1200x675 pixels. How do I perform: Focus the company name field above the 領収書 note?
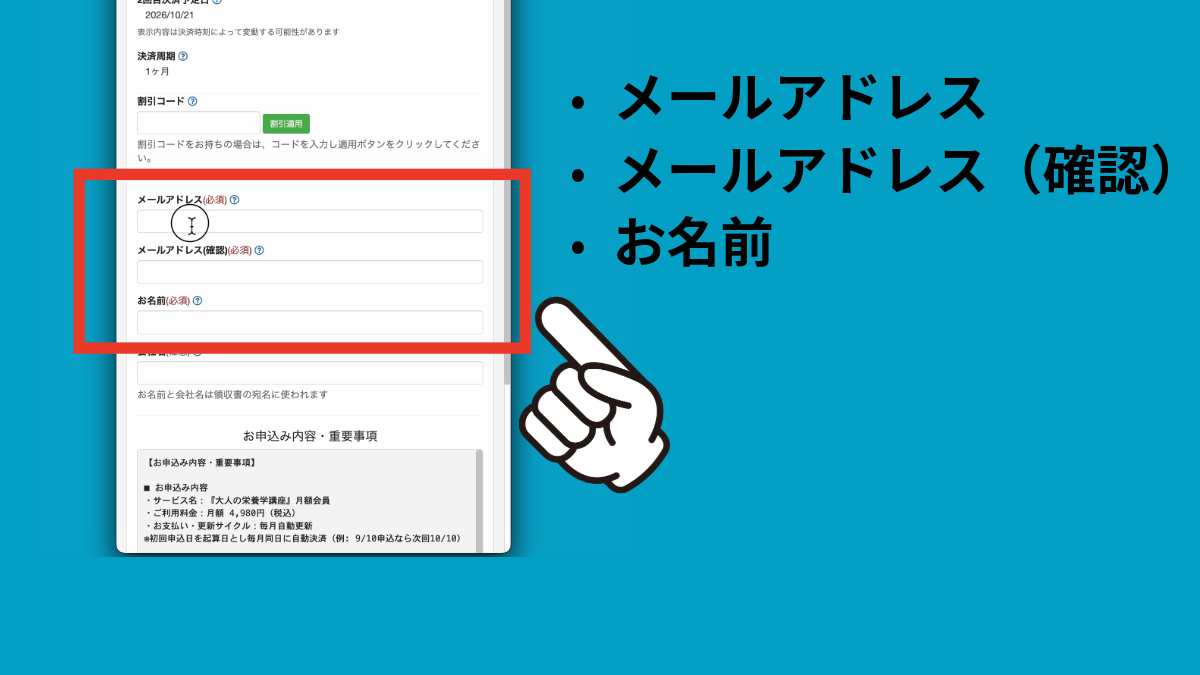click(x=310, y=373)
